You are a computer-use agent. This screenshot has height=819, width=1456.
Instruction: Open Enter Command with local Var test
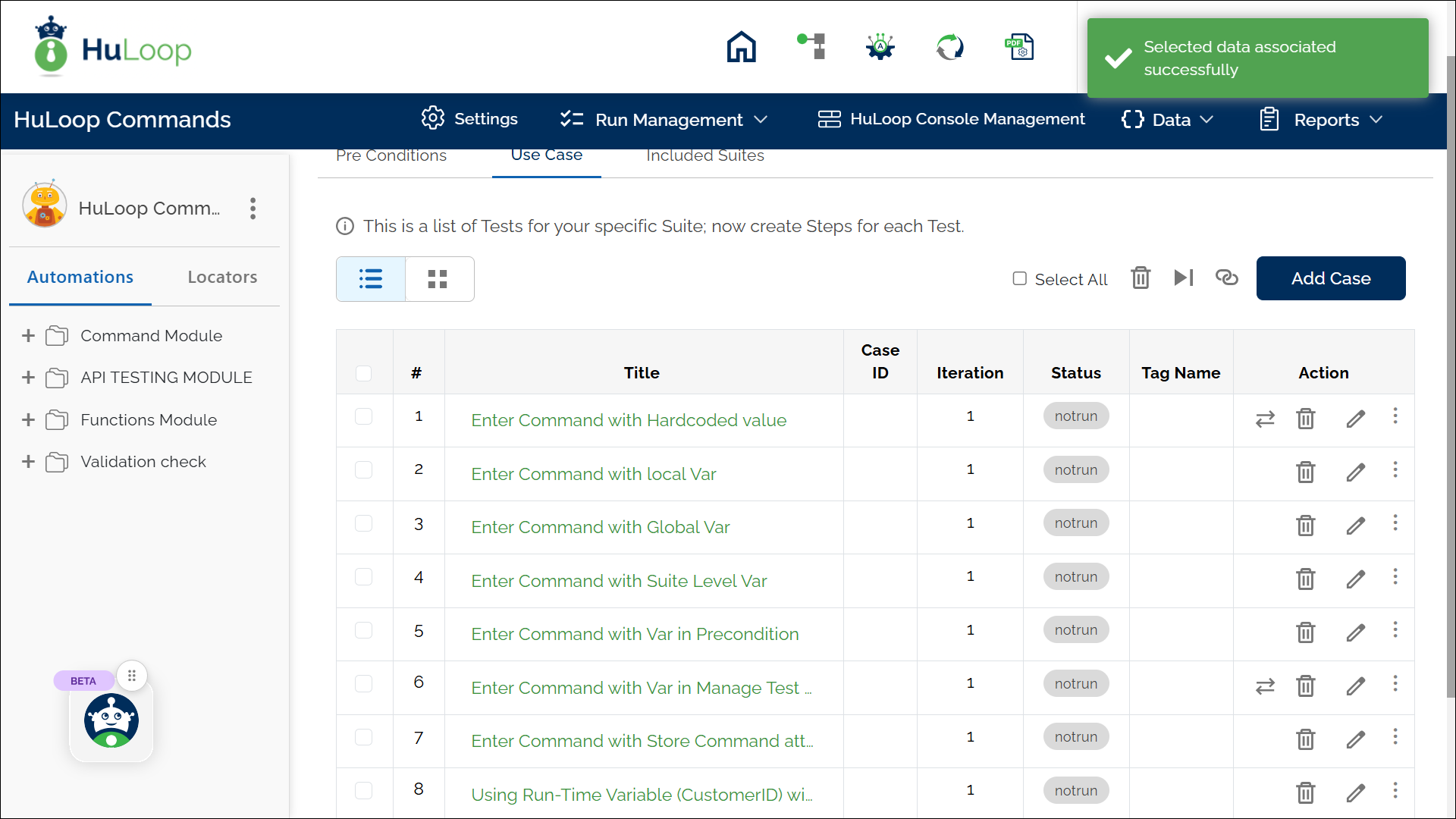[x=594, y=474]
